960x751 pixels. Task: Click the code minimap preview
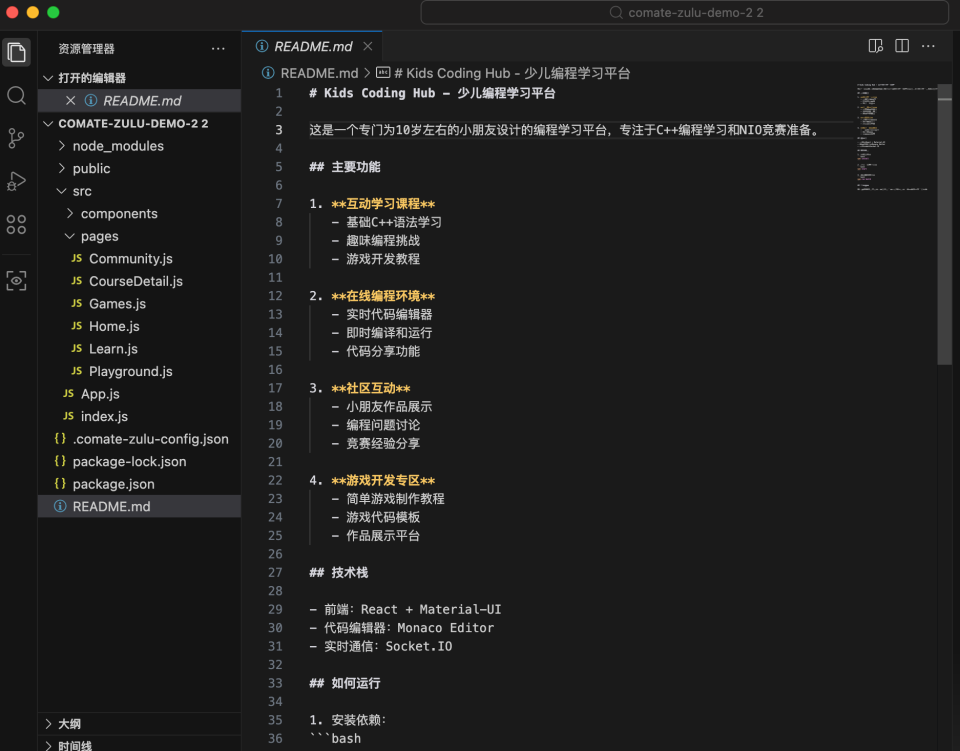pos(896,138)
